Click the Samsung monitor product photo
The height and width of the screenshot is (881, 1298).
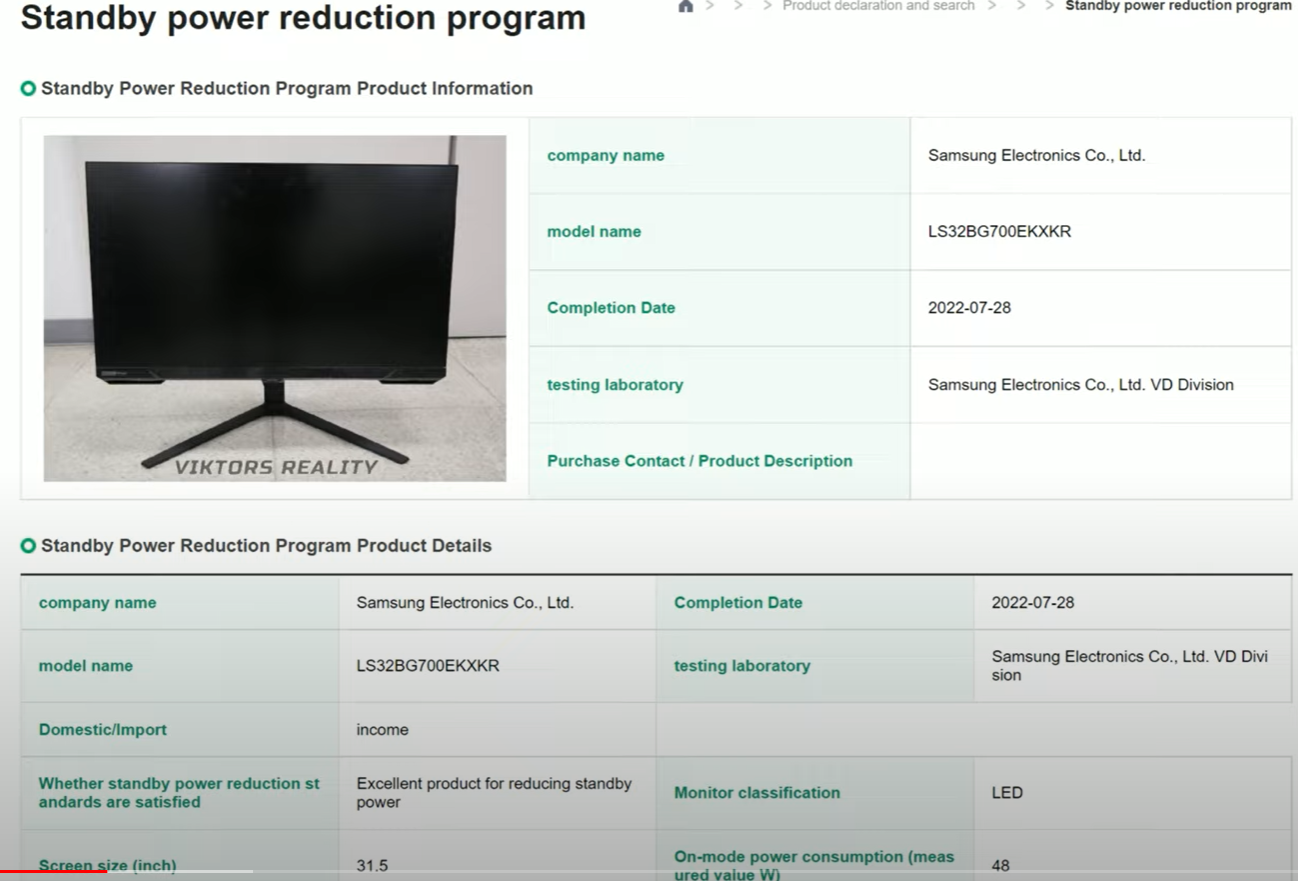tap(274, 300)
